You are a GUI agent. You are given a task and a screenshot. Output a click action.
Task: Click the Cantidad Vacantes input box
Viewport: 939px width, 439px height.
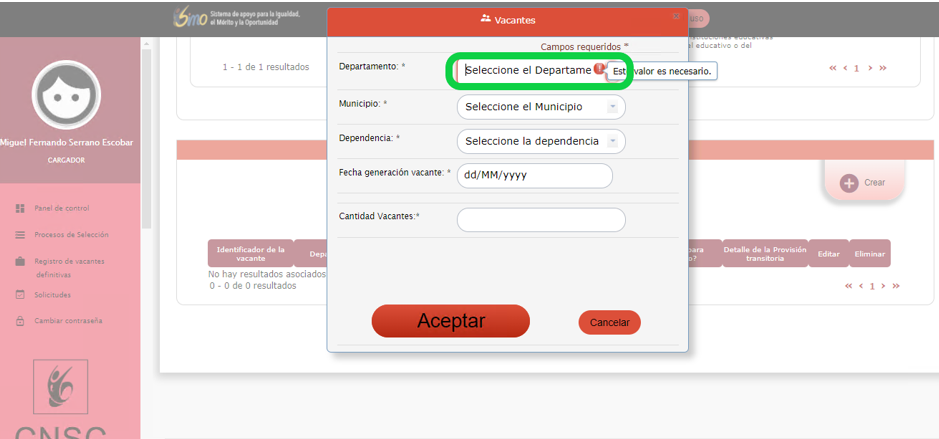[540, 220]
